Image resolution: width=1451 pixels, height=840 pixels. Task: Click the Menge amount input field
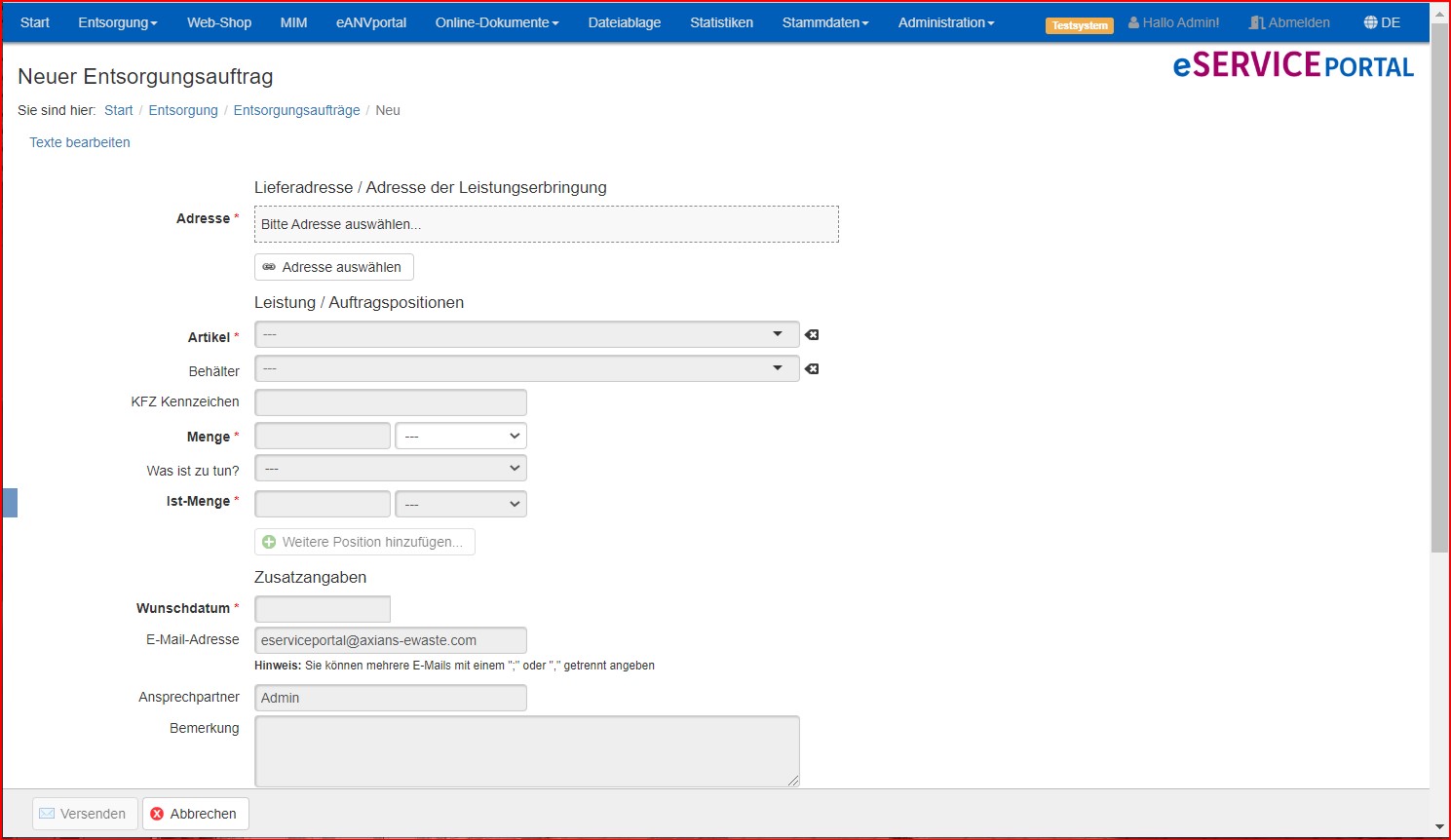323,436
